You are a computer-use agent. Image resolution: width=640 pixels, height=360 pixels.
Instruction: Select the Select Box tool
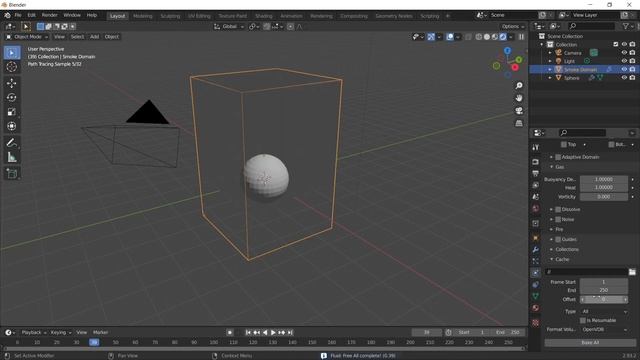[12, 53]
